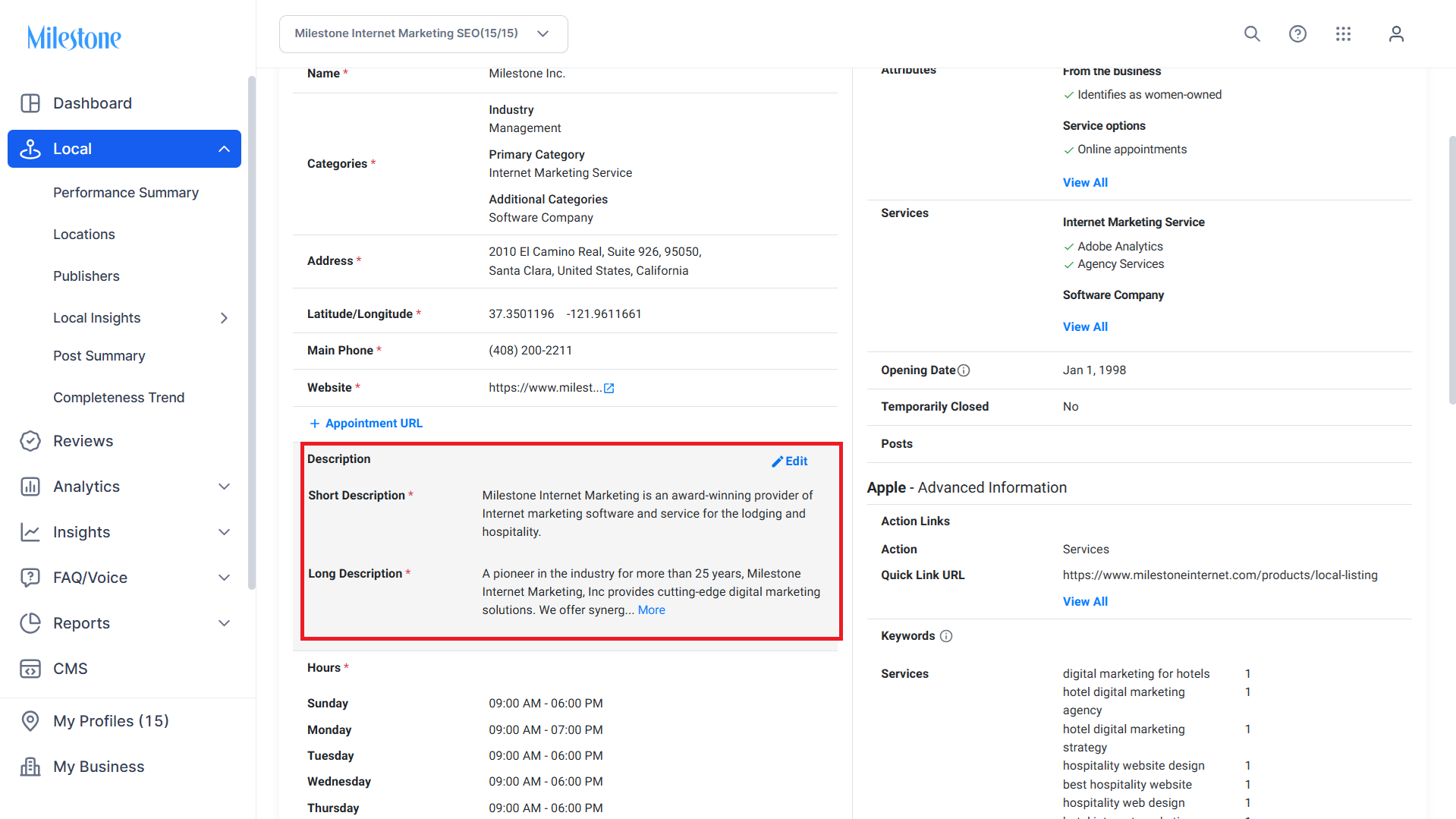Screen dimensions: 1456x819
Task: Click 'hospitality website design' keyword
Action: (x=1134, y=766)
